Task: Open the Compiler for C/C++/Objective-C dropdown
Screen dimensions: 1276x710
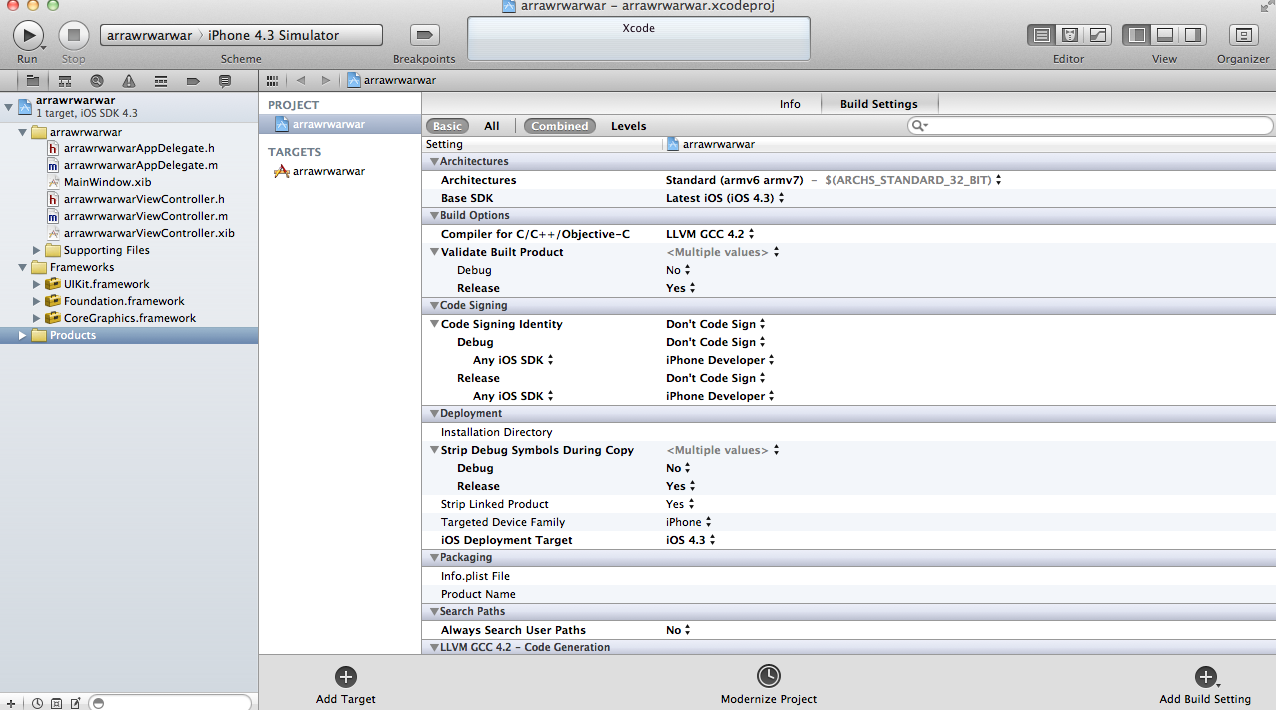Action: [710, 234]
